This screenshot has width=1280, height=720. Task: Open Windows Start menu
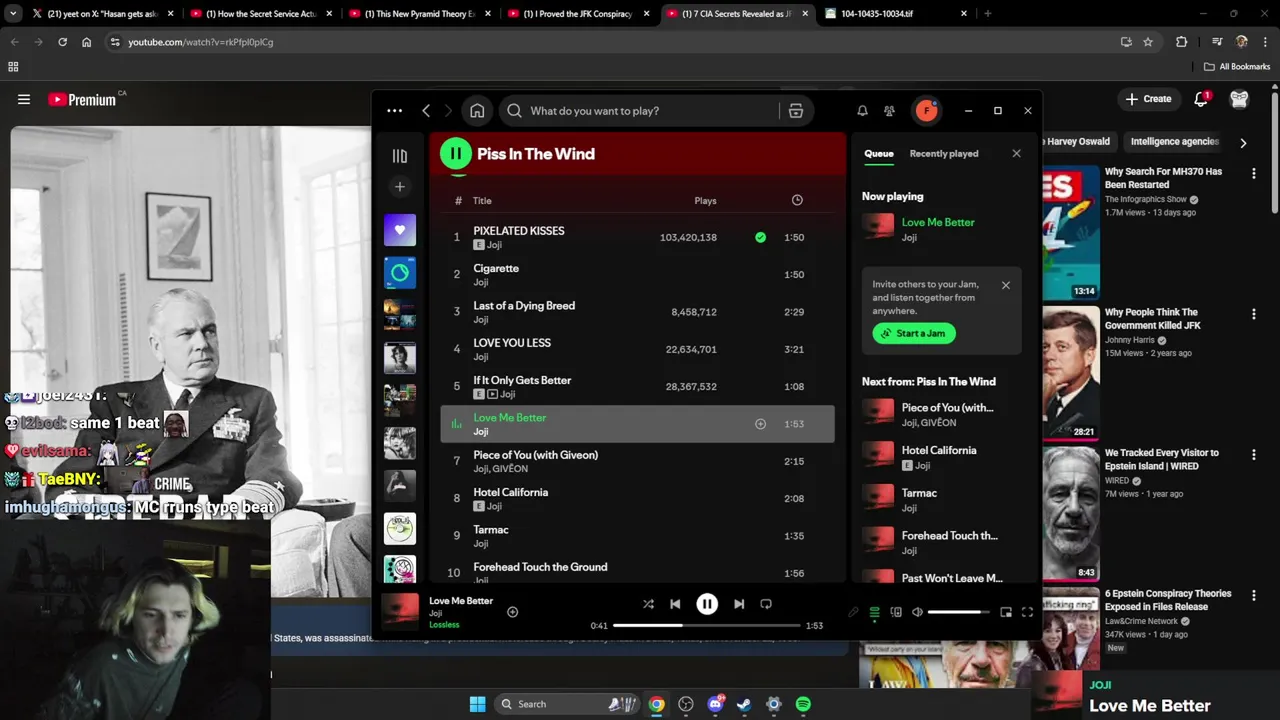click(x=477, y=704)
